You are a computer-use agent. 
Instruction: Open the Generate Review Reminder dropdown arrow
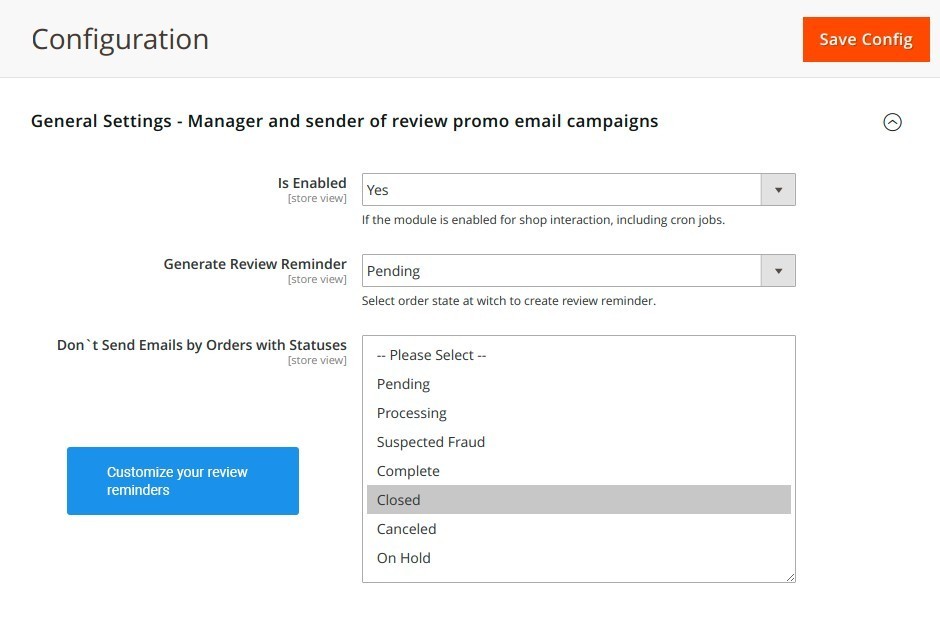[x=778, y=270]
